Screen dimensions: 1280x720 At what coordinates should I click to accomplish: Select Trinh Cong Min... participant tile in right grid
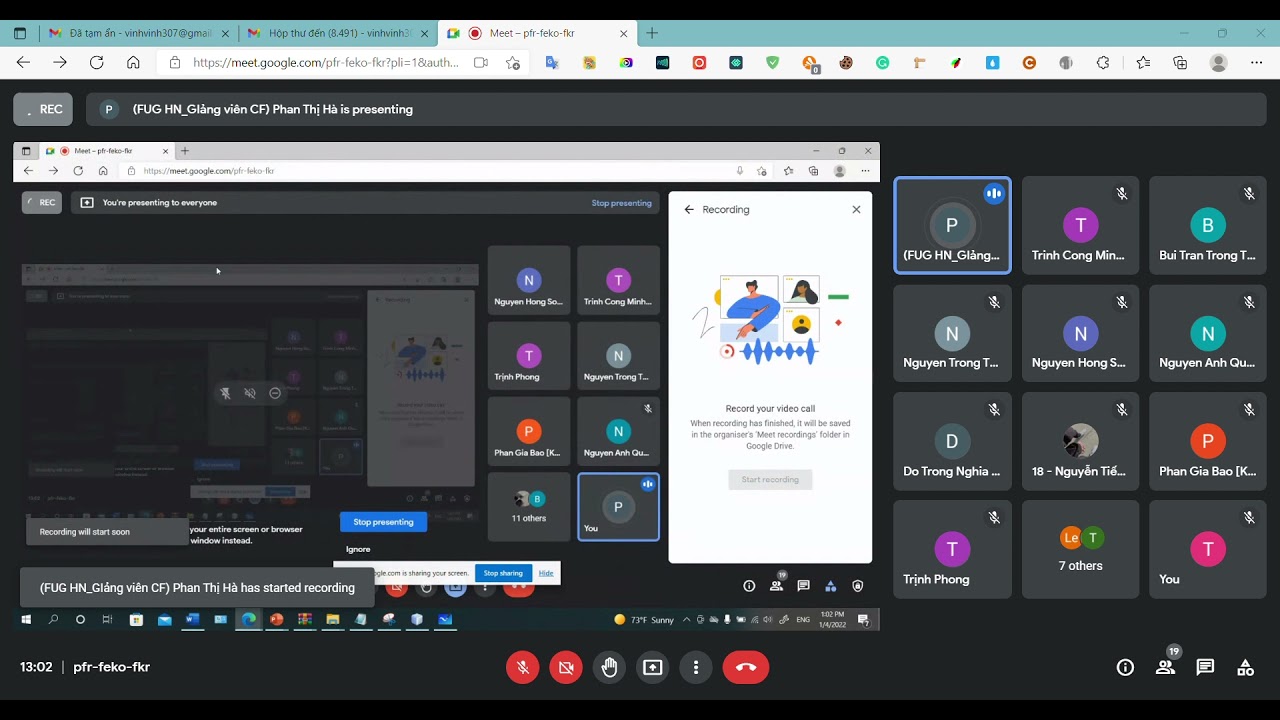(x=1080, y=226)
